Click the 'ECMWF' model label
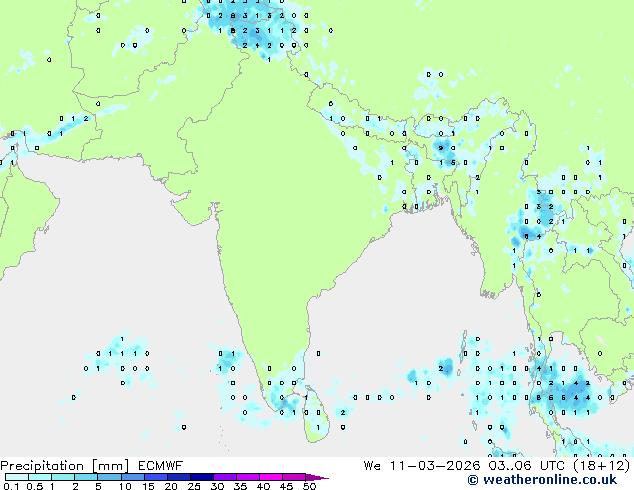Image resolution: width=634 pixels, height=490 pixels. 161,466
